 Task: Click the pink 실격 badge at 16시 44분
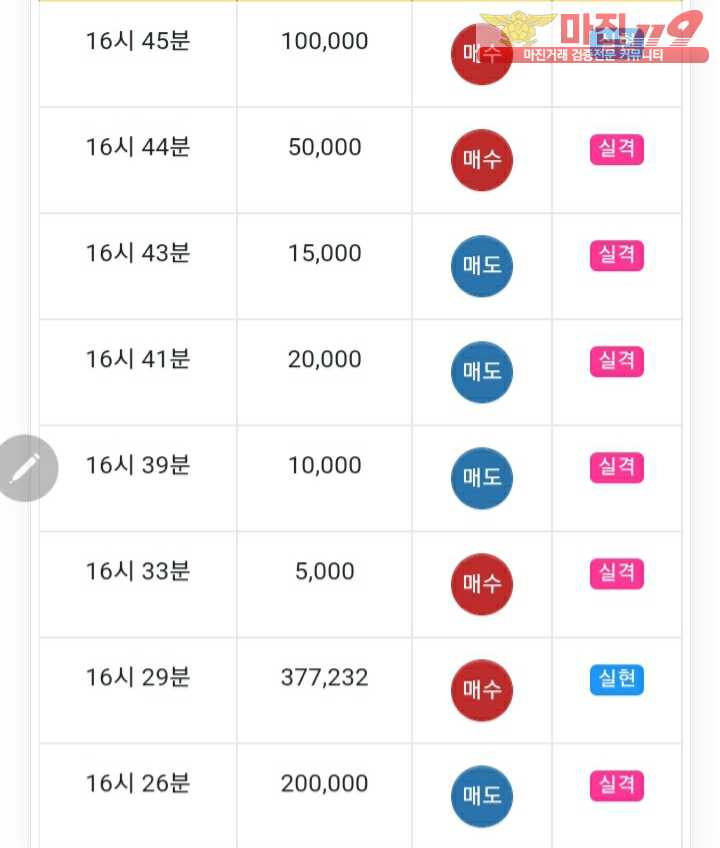click(x=617, y=149)
